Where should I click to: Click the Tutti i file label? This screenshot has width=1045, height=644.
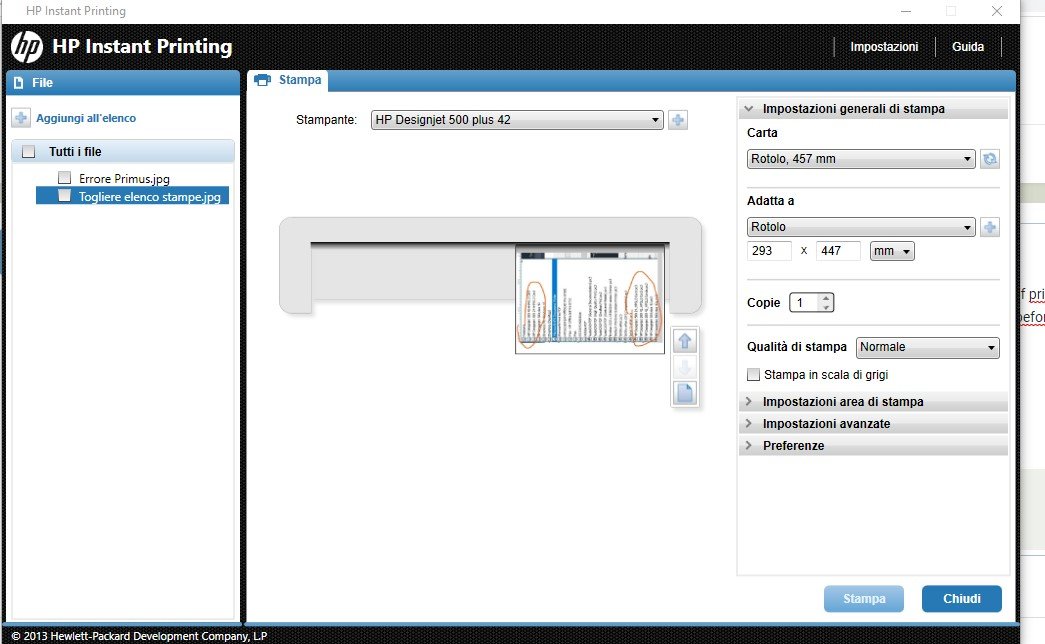point(75,151)
